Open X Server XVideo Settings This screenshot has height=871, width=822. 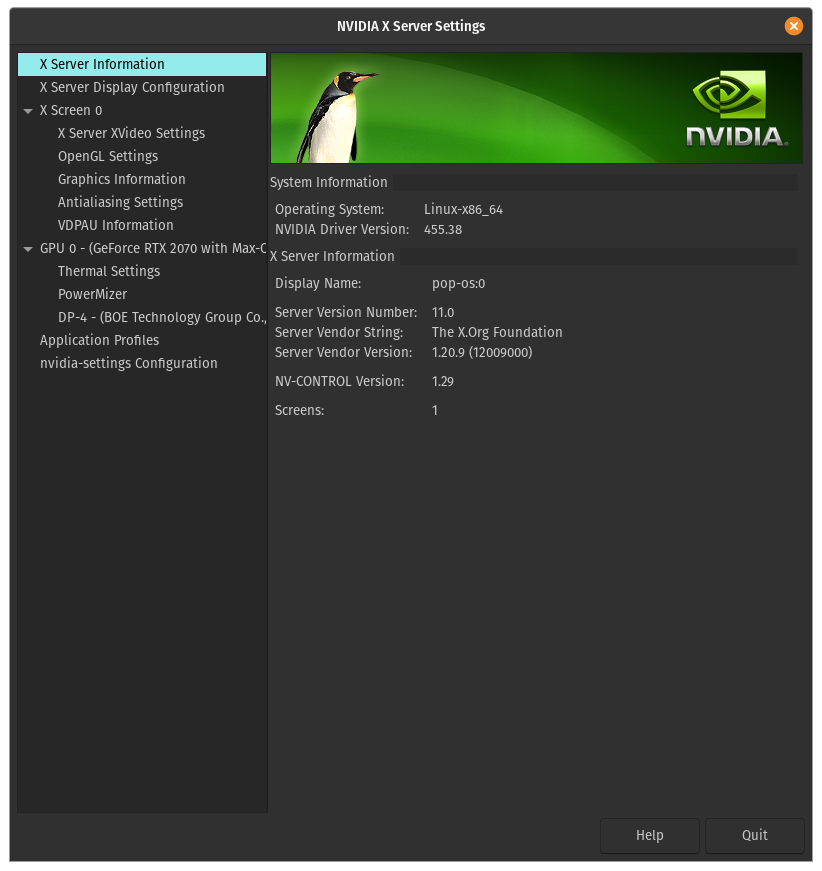[132, 133]
